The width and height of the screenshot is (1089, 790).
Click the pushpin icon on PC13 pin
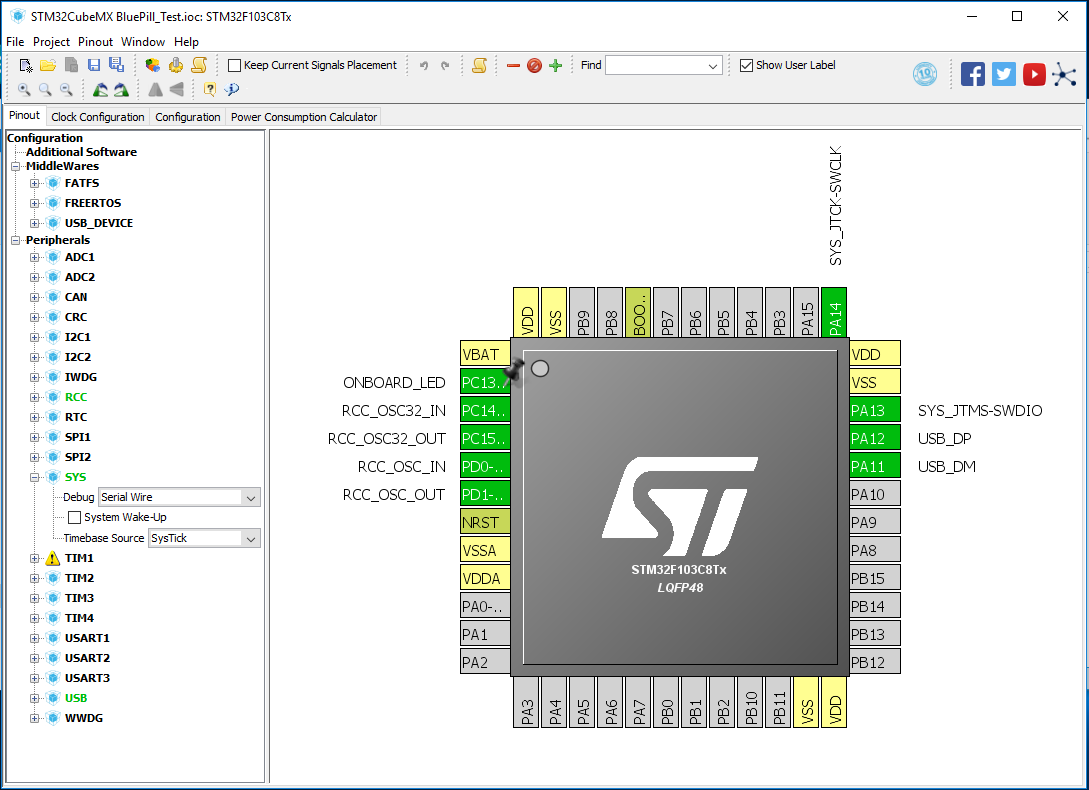pos(514,370)
